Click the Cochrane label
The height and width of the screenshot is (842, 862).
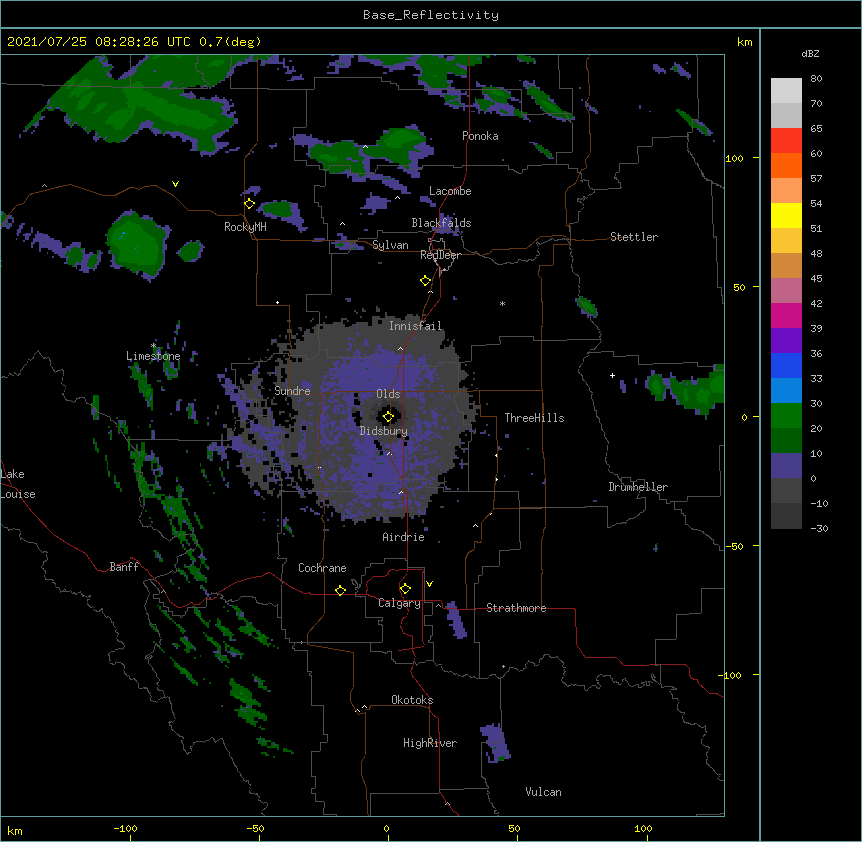tap(322, 568)
